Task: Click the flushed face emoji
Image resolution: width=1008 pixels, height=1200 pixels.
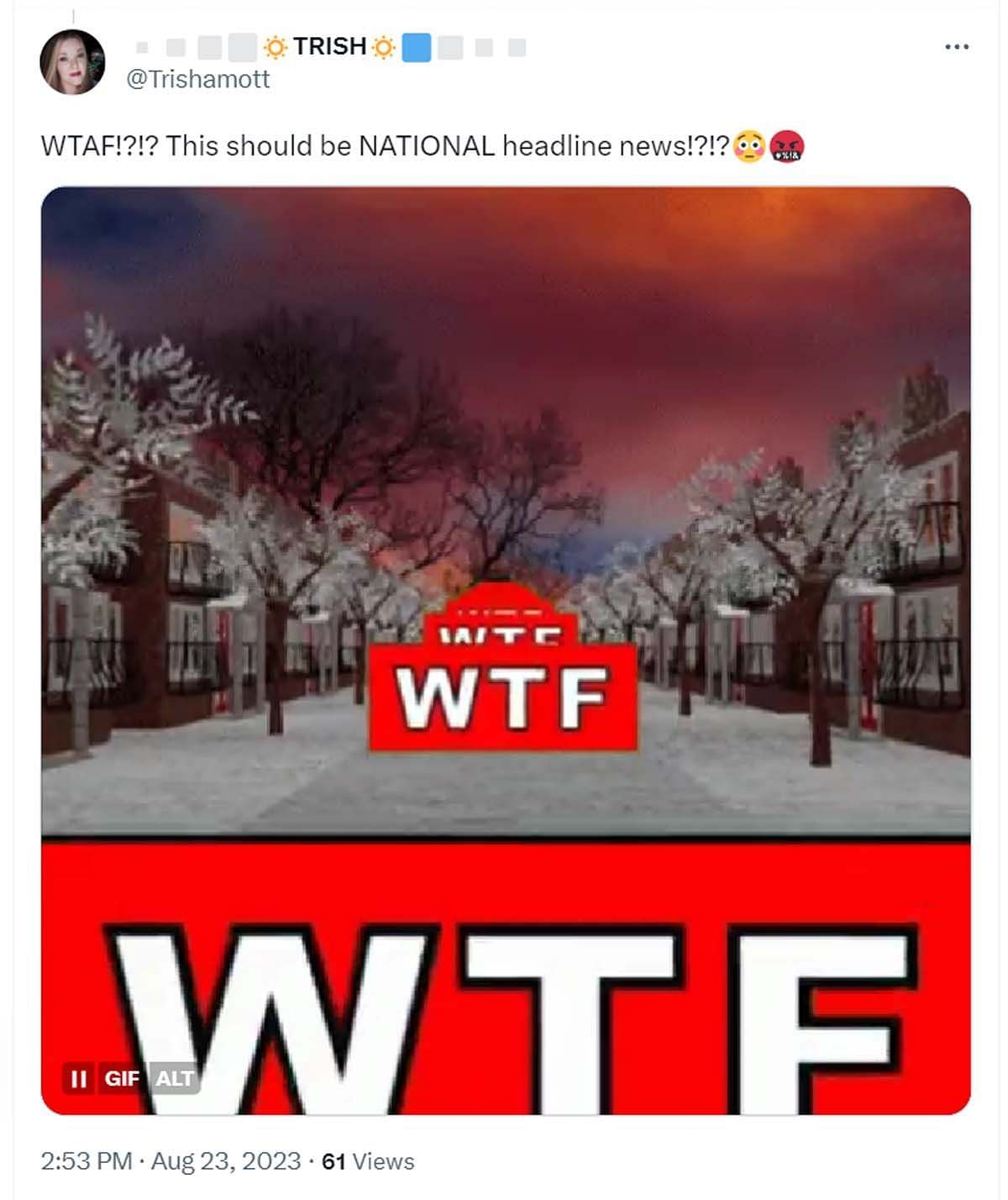Action: (x=749, y=146)
